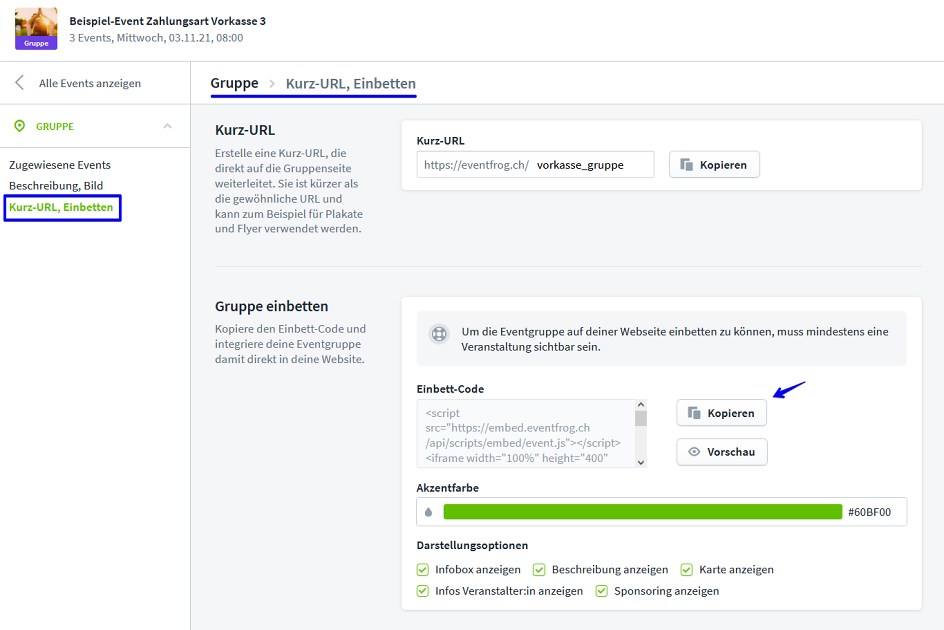This screenshot has width=944, height=630.
Task: Click the eye icon on the Vorschau button
Action: 694,452
